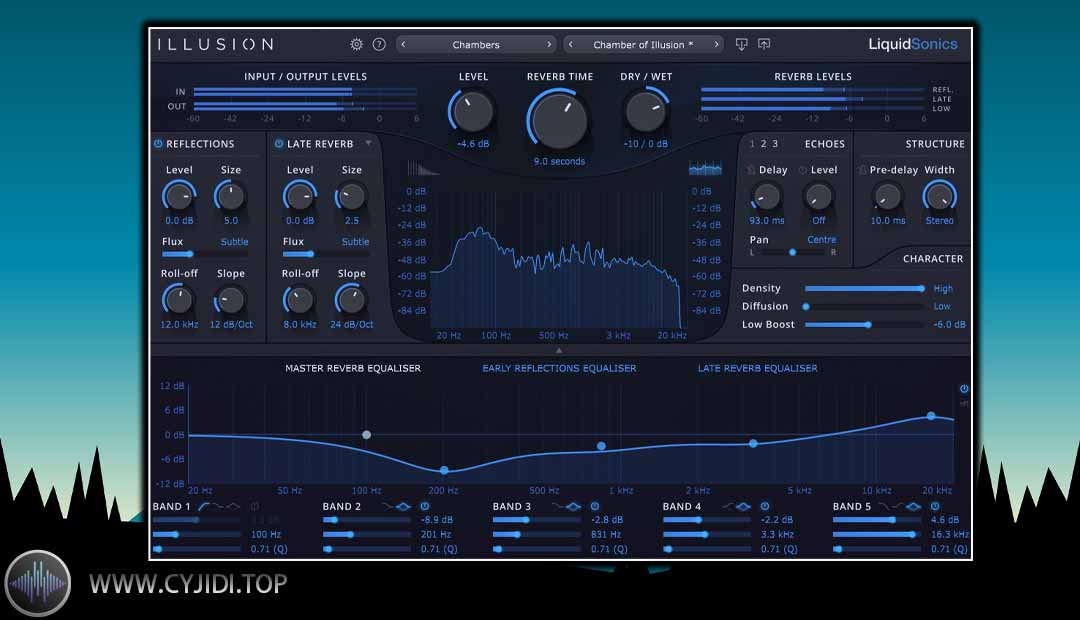Open the settings gear in the header
Screen dimensions: 1080x620
(x=356, y=44)
